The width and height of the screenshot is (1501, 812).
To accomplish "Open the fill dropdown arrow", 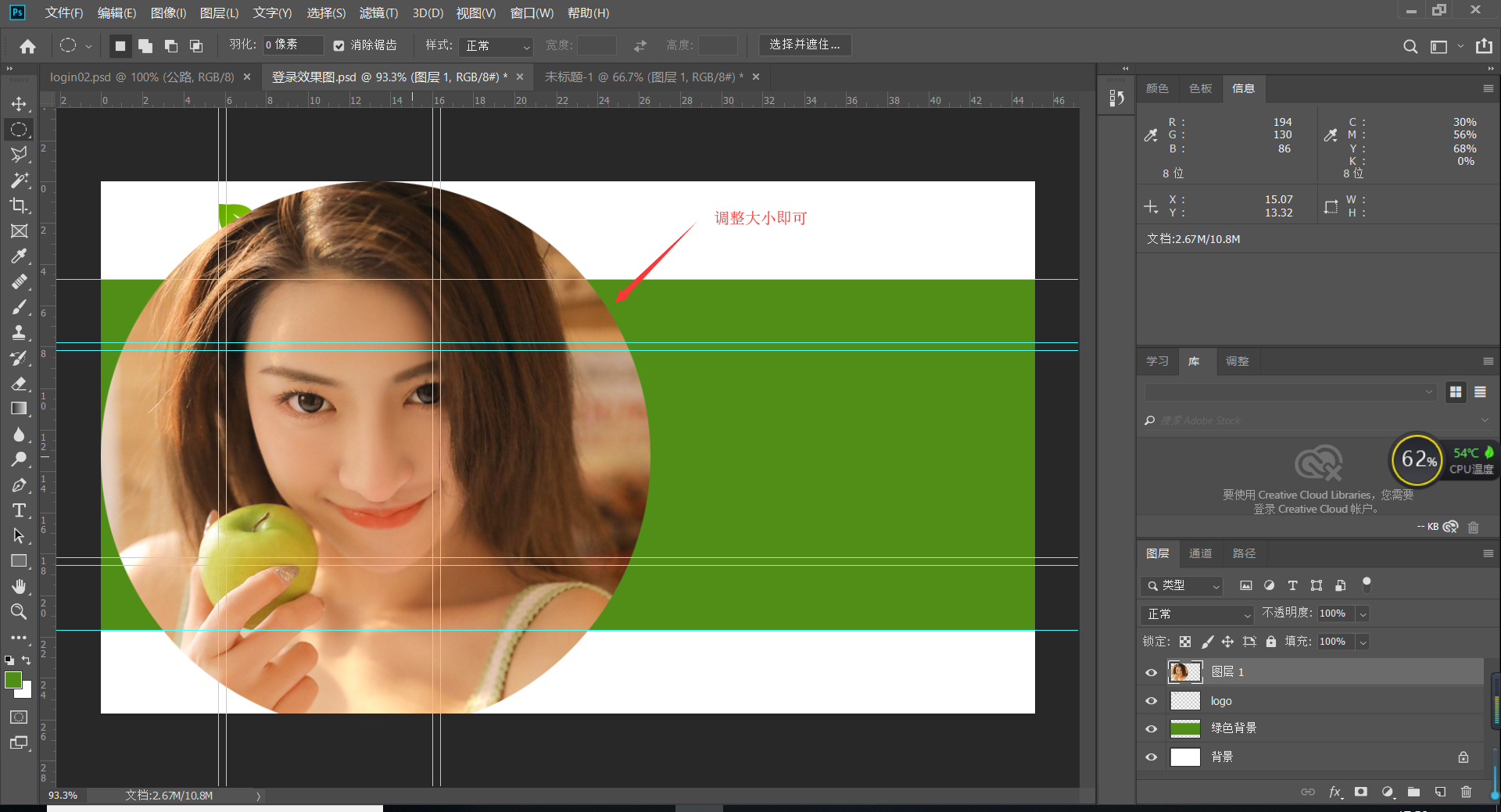I will (x=1363, y=642).
